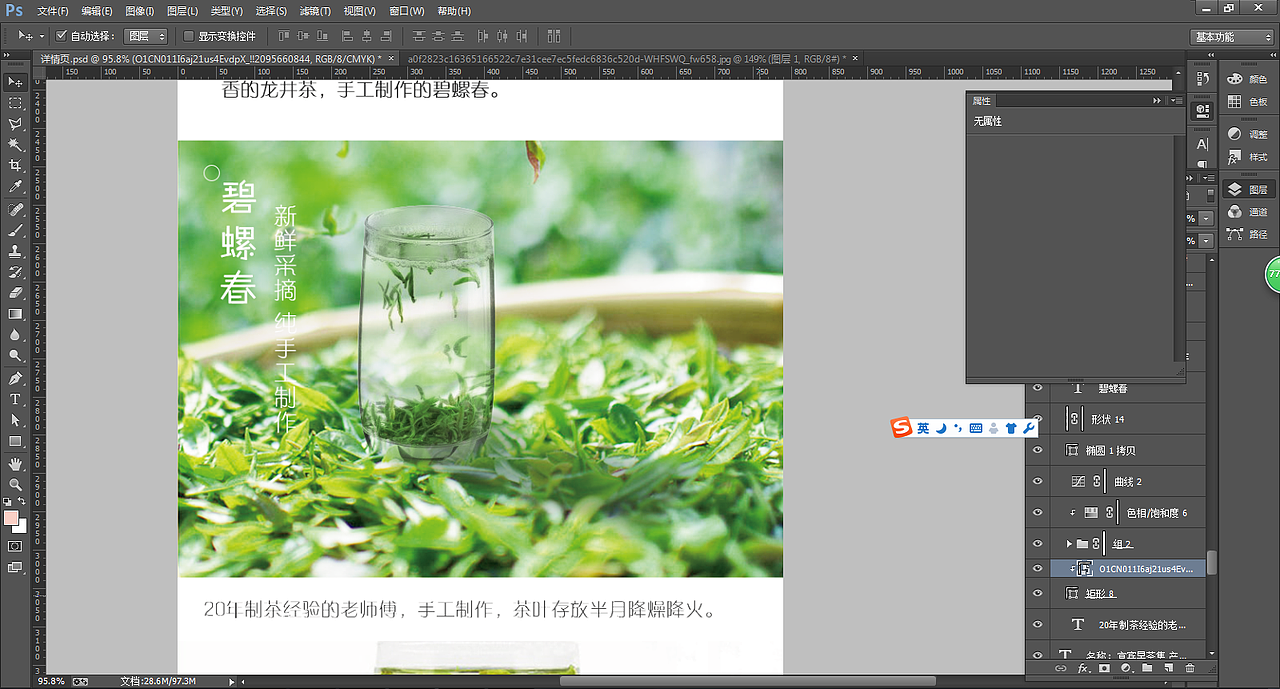Select the Gradient tool
Viewport: 1280px width, 689px height.
pyautogui.click(x=15, y=315)
